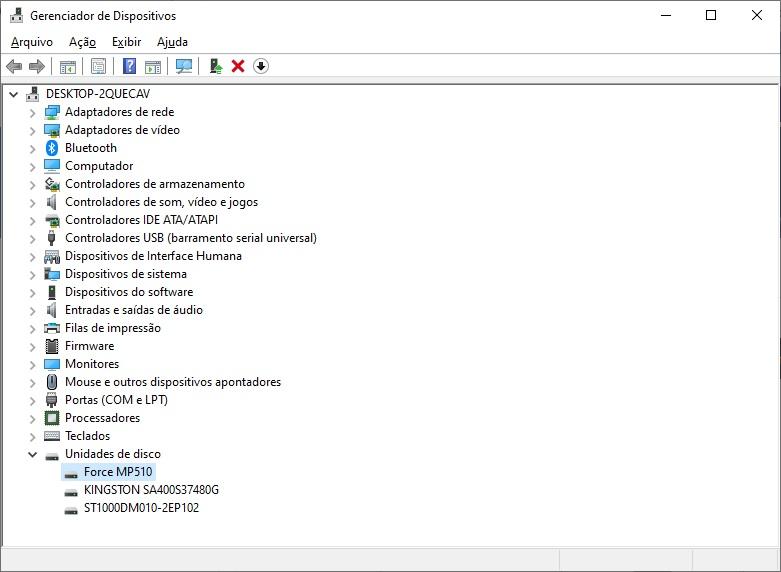Viewport: 781px width, 572px height.
Task: Click the Entradas e saídas de áudio icon
Action: tap(51, 310)
